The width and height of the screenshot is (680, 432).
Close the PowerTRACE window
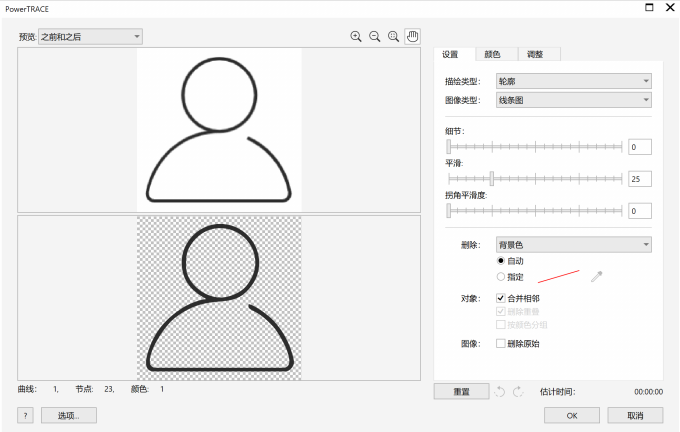coord(670,7)
